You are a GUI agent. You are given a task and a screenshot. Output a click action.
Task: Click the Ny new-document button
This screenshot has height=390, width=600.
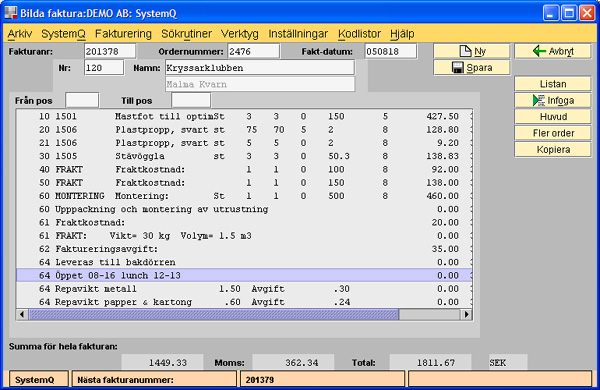[471, 51]
